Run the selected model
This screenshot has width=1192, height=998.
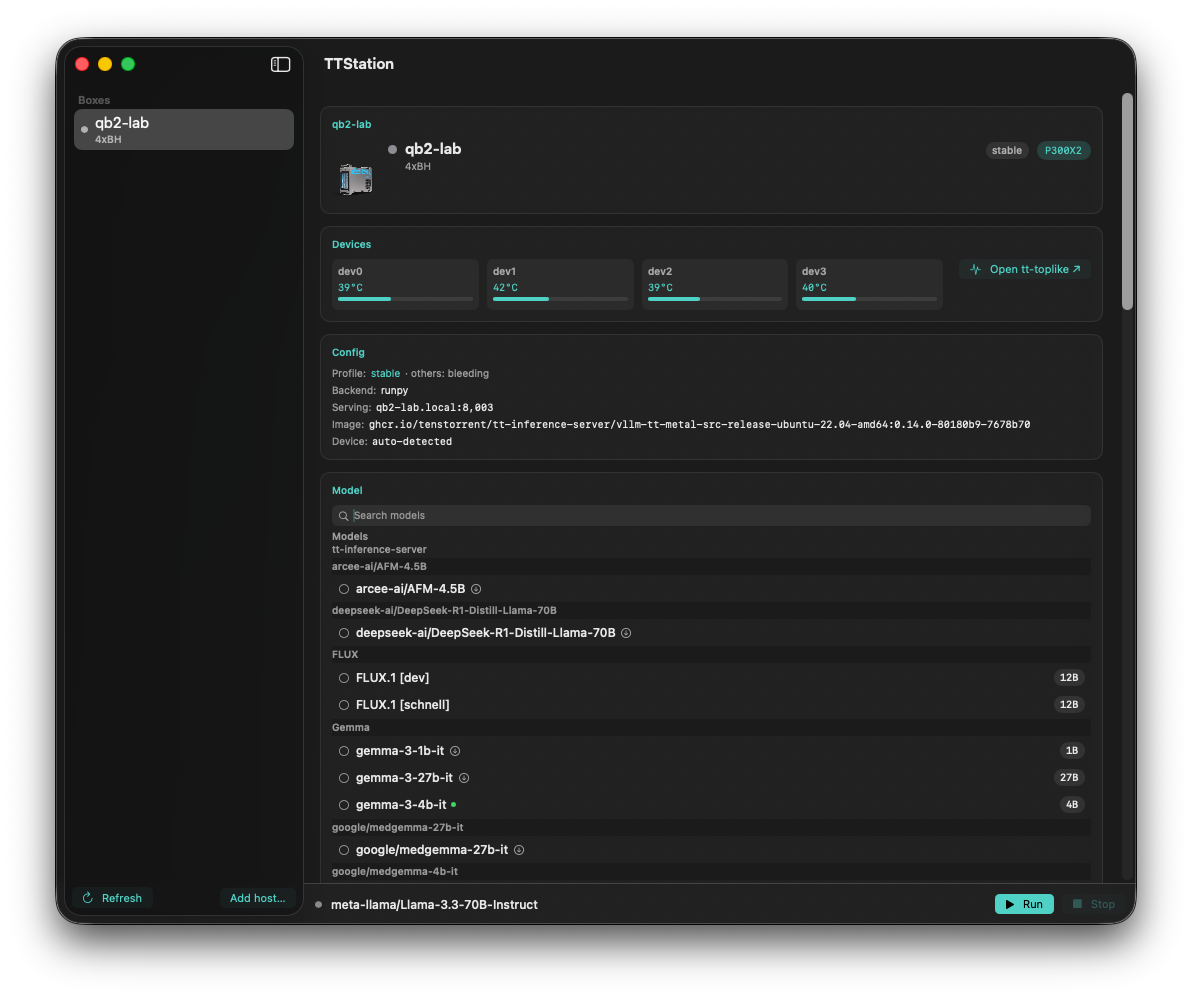1024,904
